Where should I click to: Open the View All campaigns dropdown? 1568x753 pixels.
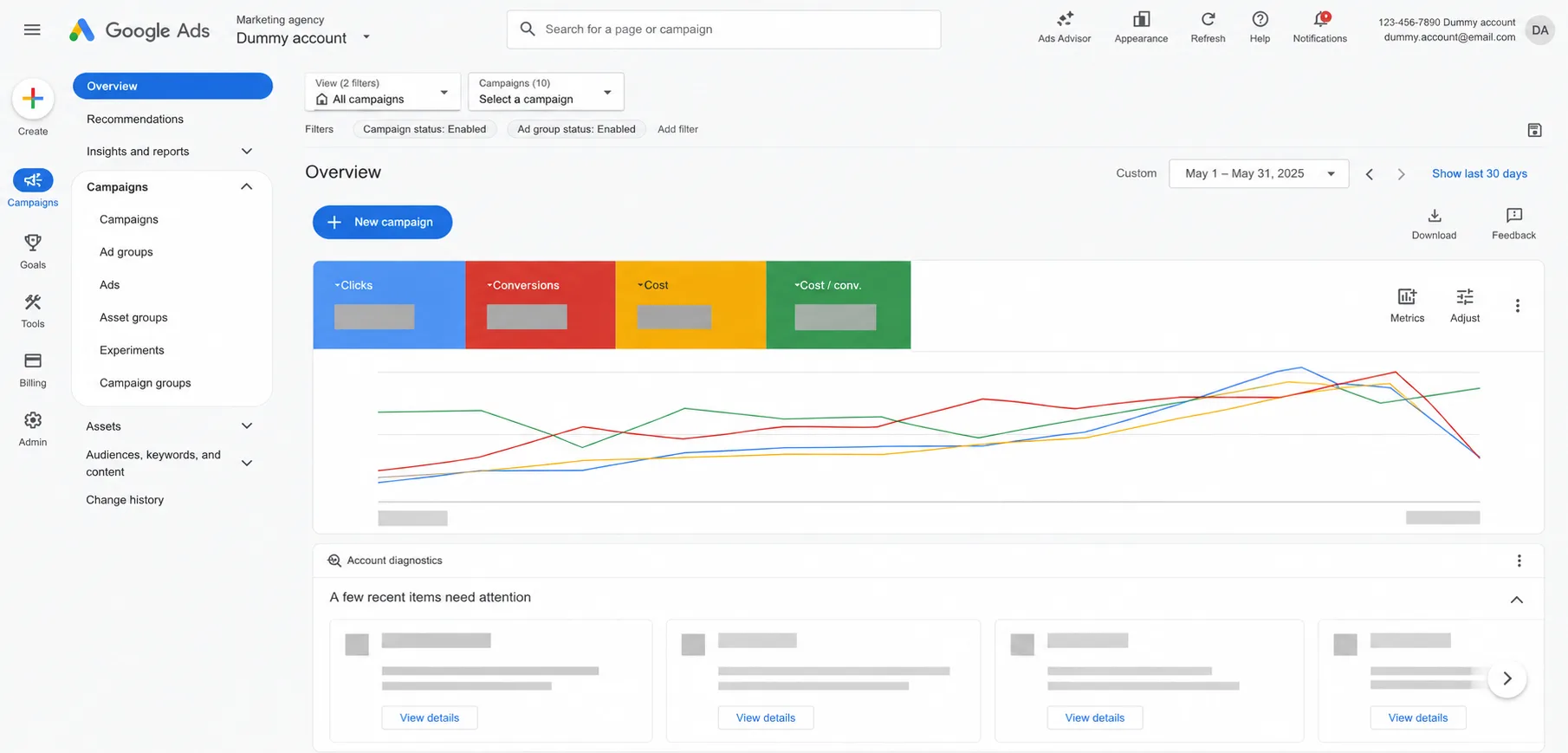click(x=383, y=91)
